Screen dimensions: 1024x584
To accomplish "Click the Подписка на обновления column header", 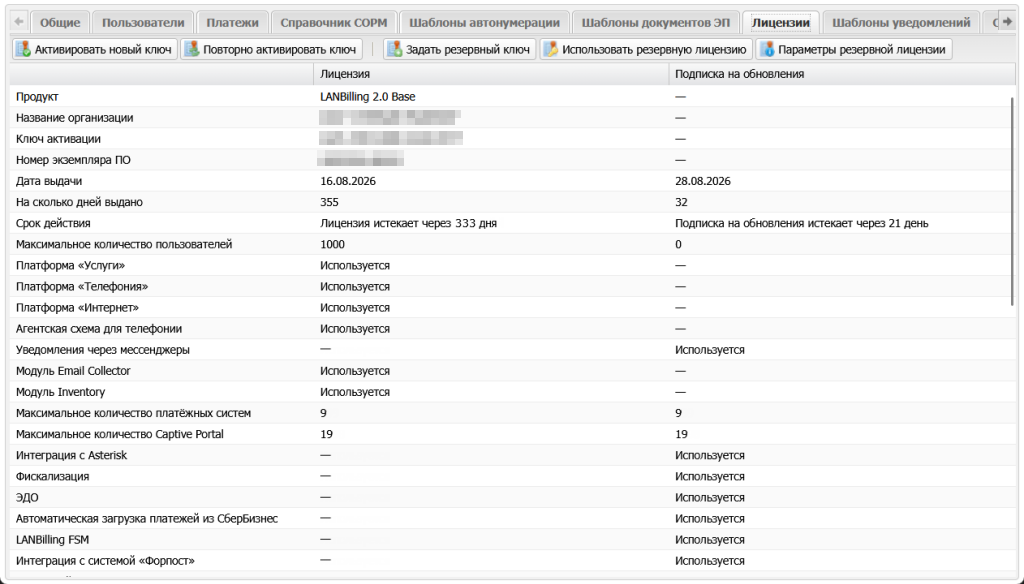I will 842,74.
